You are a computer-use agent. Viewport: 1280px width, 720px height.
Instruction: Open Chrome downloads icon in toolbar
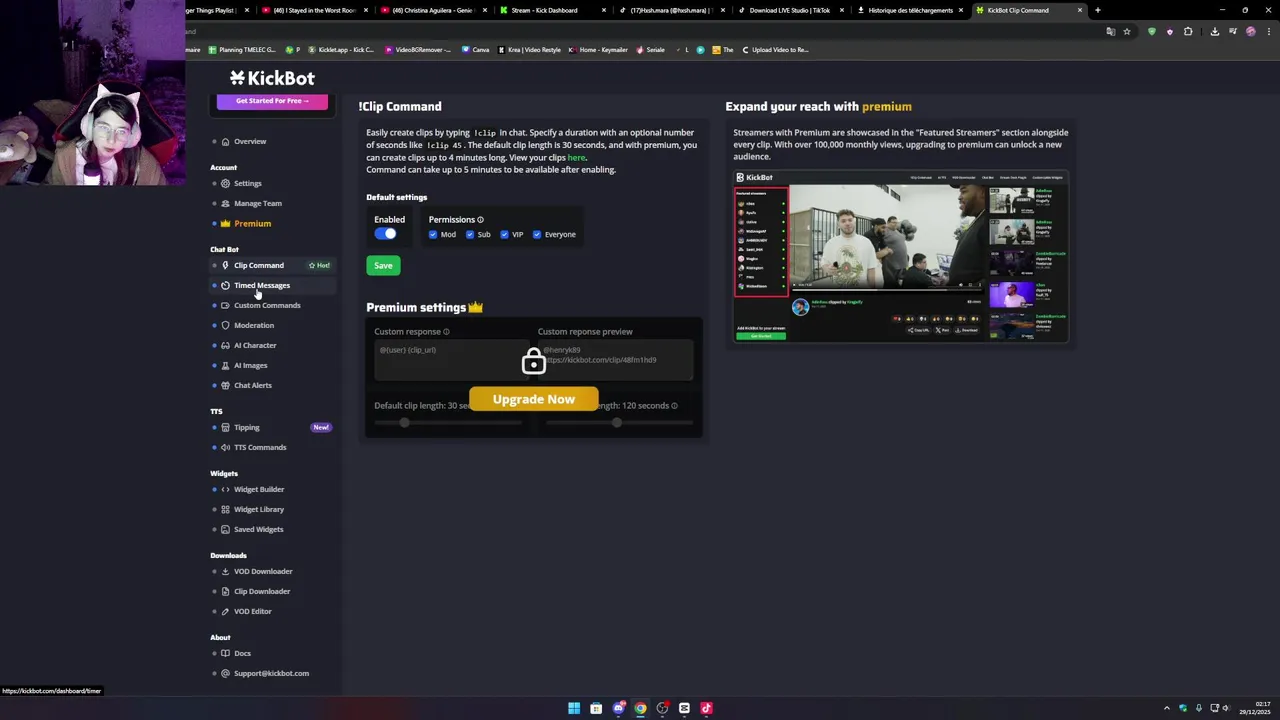pos(1215,31)
